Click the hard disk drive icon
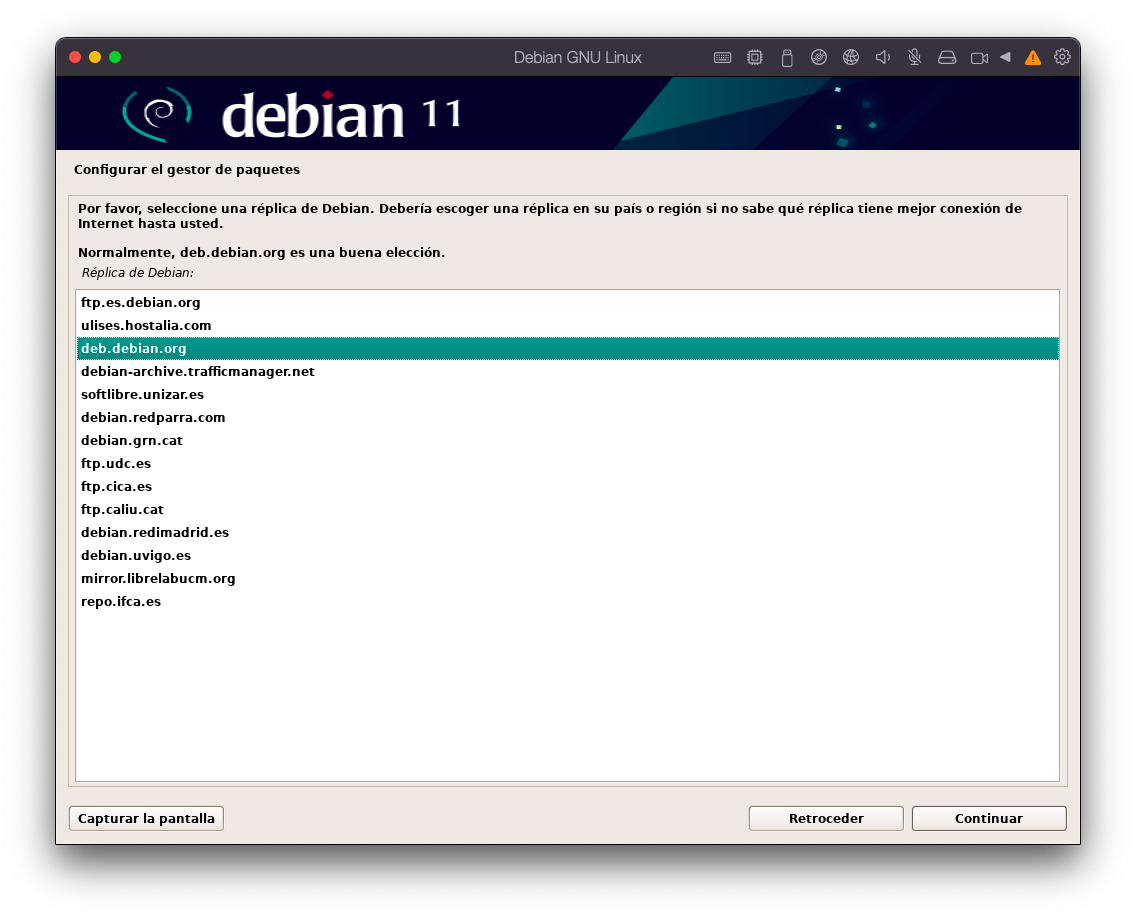Image resolution: width=1136 pixels, height=918 pixels. tap(946, 58)
